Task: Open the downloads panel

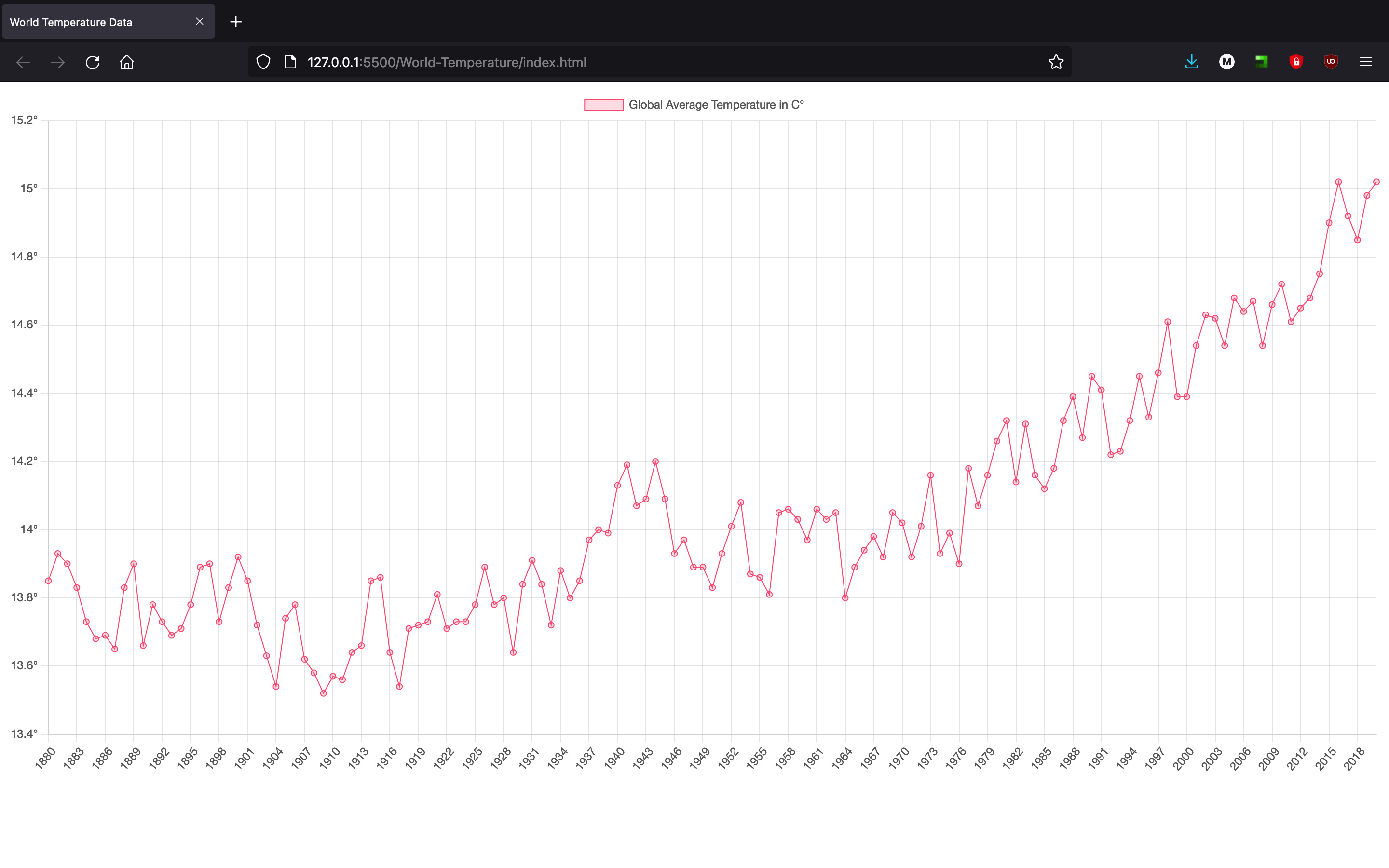Action: pyautogui.click(x=1192, y=62)
